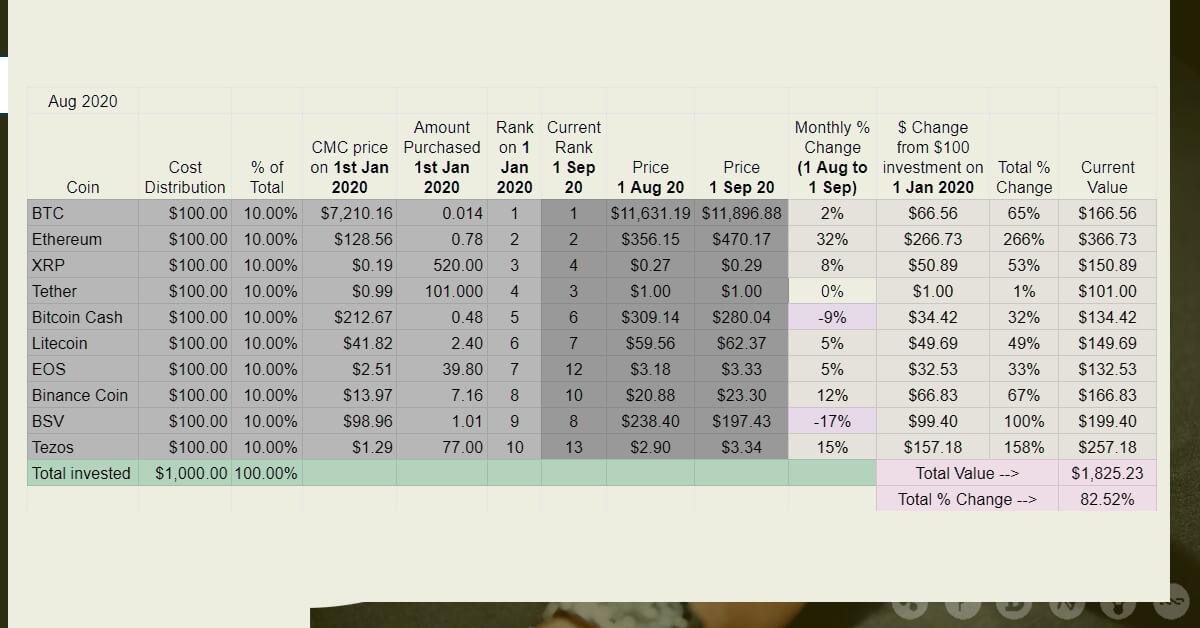Image resolution: width=1200 pixels, height=628 pixels.
Task: Select Tezos's '158%' total change cell
Action: coord(1024,447)
